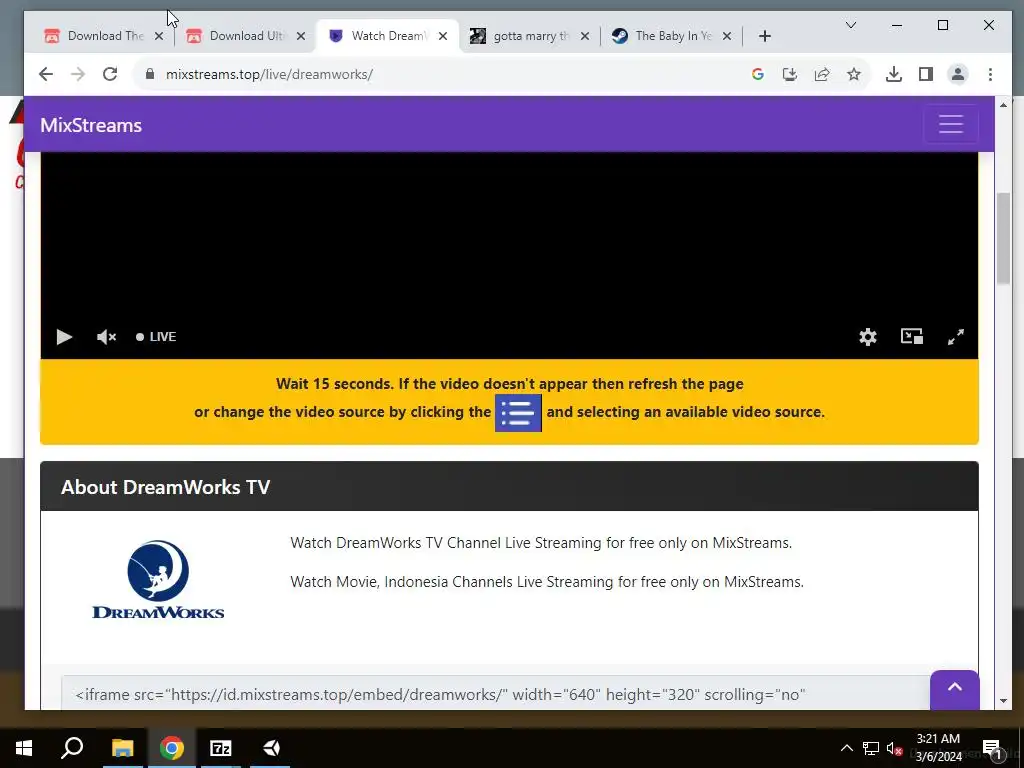Open Chrome profile avatar
The image size is (1024, 768).
pos(957,74)
